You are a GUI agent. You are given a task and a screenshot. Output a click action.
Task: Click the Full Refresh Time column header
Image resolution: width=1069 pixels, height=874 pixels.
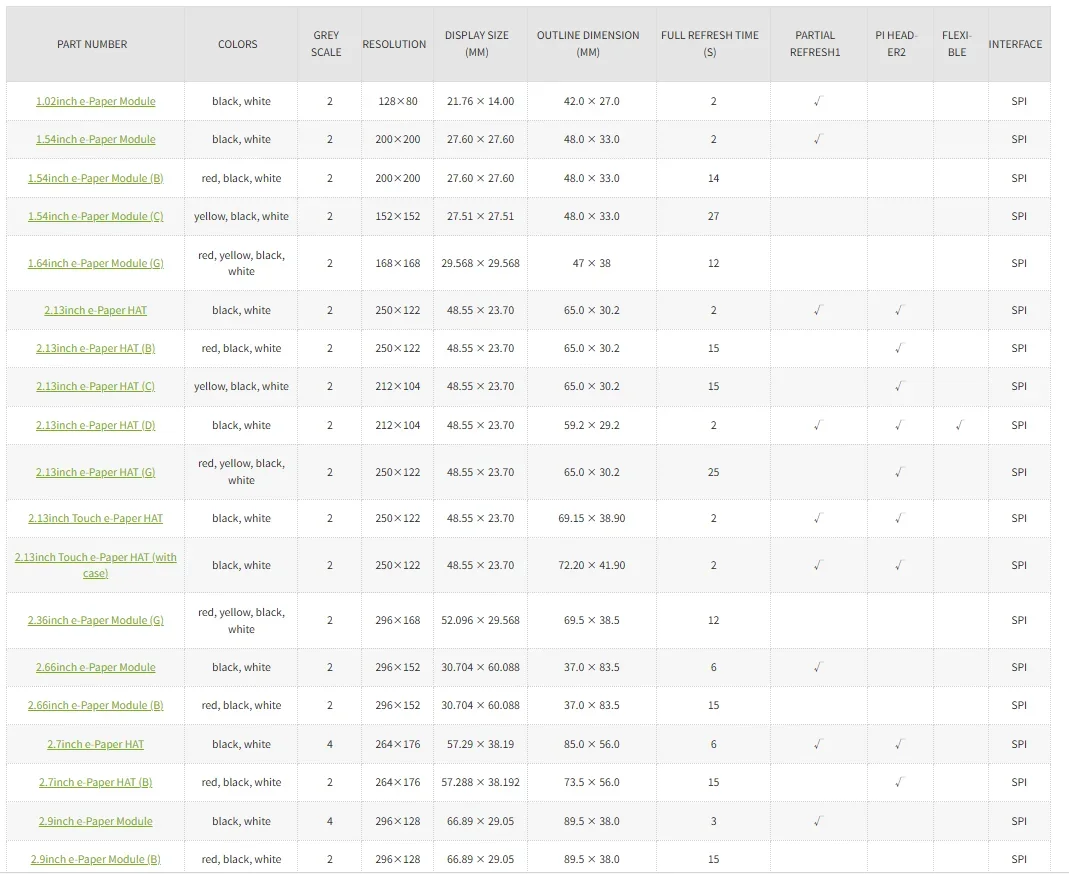[x=710, y=43]
